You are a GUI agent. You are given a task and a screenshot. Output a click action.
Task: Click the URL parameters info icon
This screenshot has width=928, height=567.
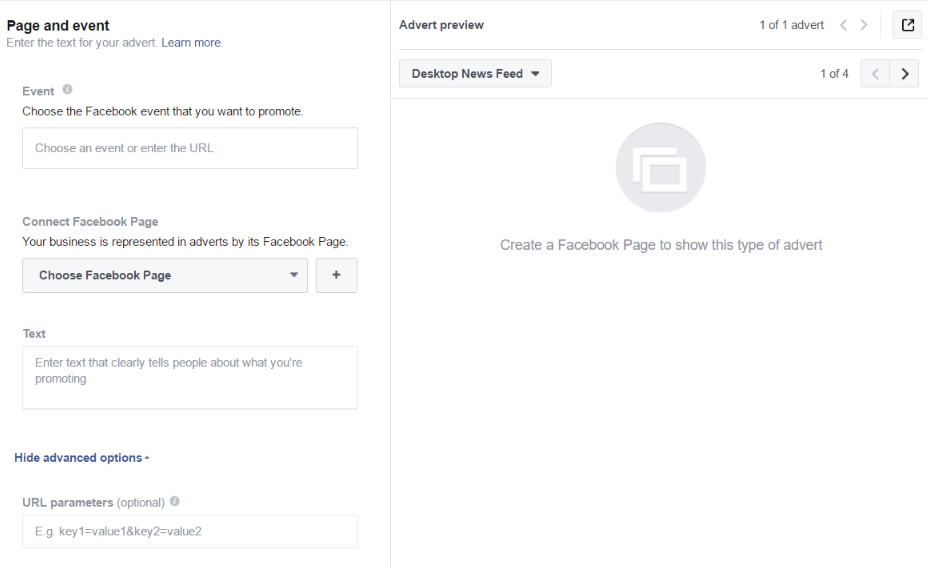(175, 502)
